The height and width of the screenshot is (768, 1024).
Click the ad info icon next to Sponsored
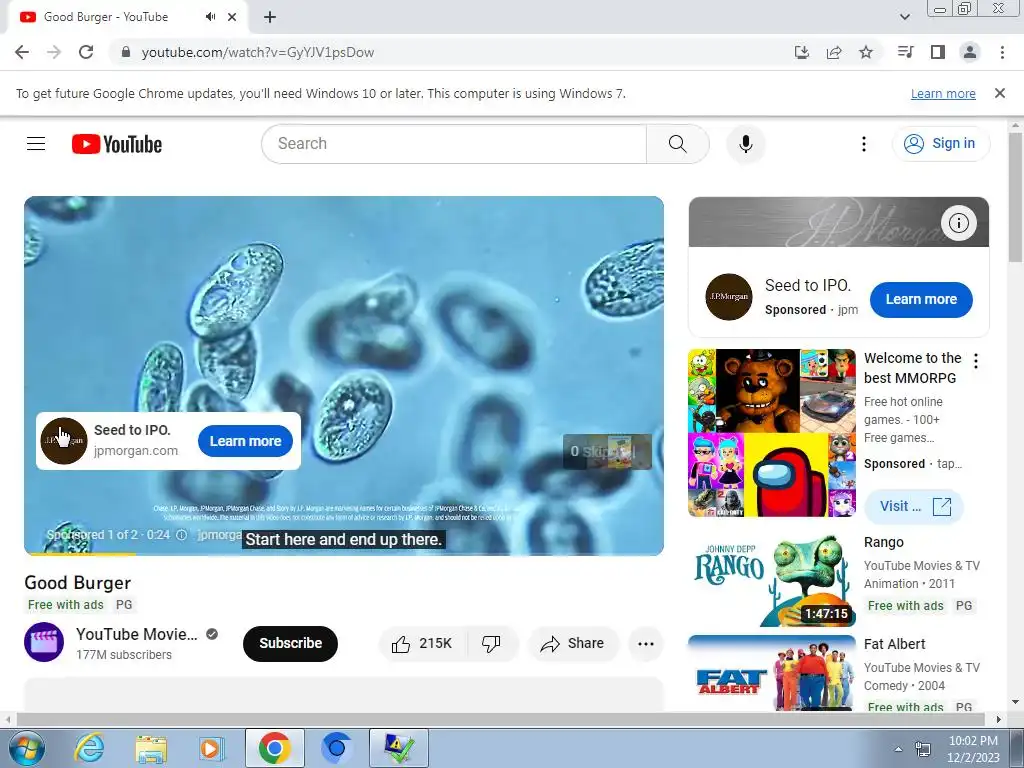[x=182, y=535]
